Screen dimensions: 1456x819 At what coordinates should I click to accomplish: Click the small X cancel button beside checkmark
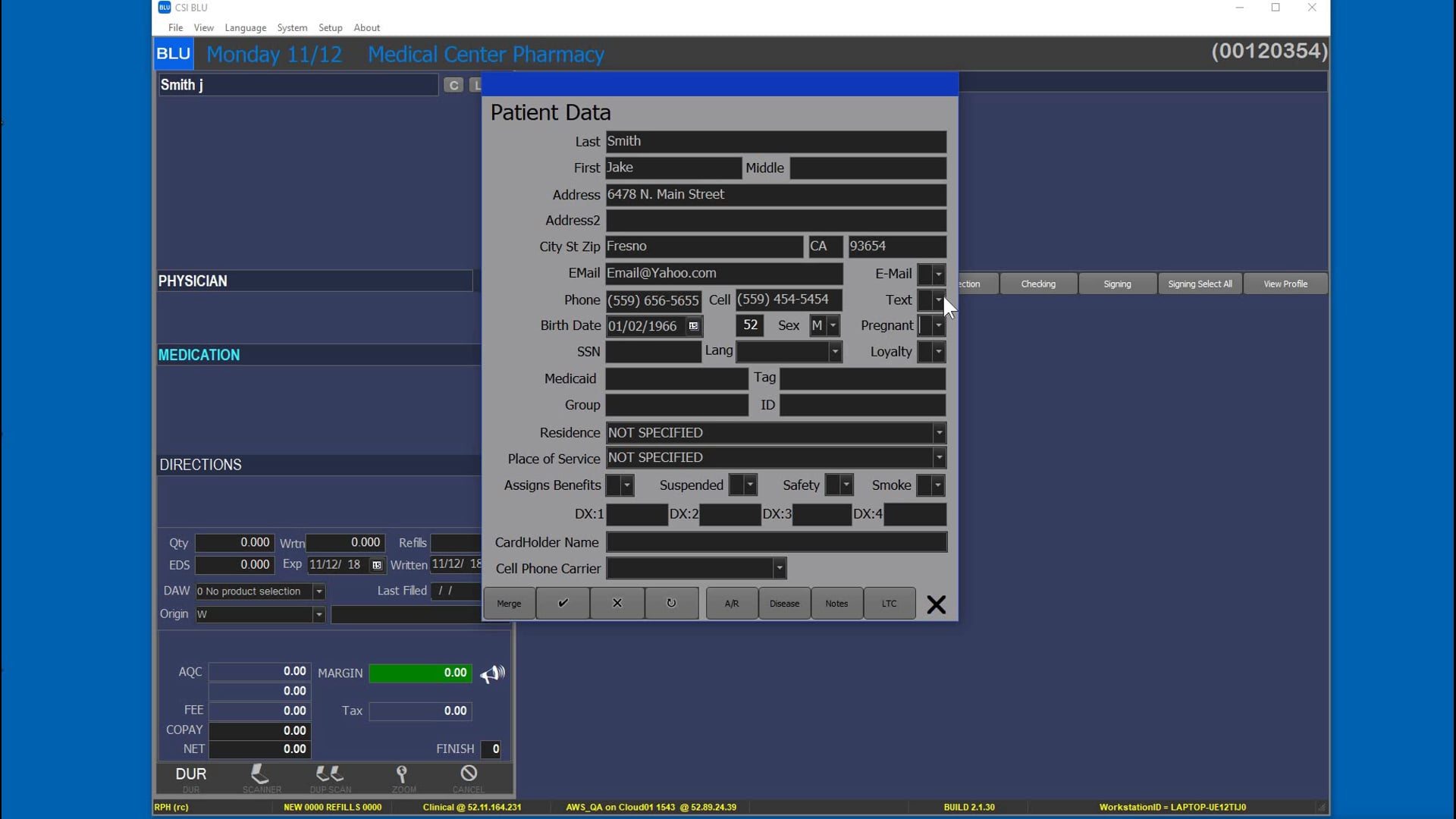pos(617,604)
